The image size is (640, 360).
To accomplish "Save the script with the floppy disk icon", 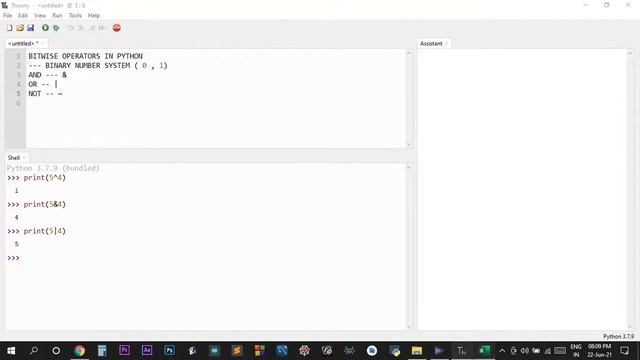I will pyautogui.click(x=31, y=28).
